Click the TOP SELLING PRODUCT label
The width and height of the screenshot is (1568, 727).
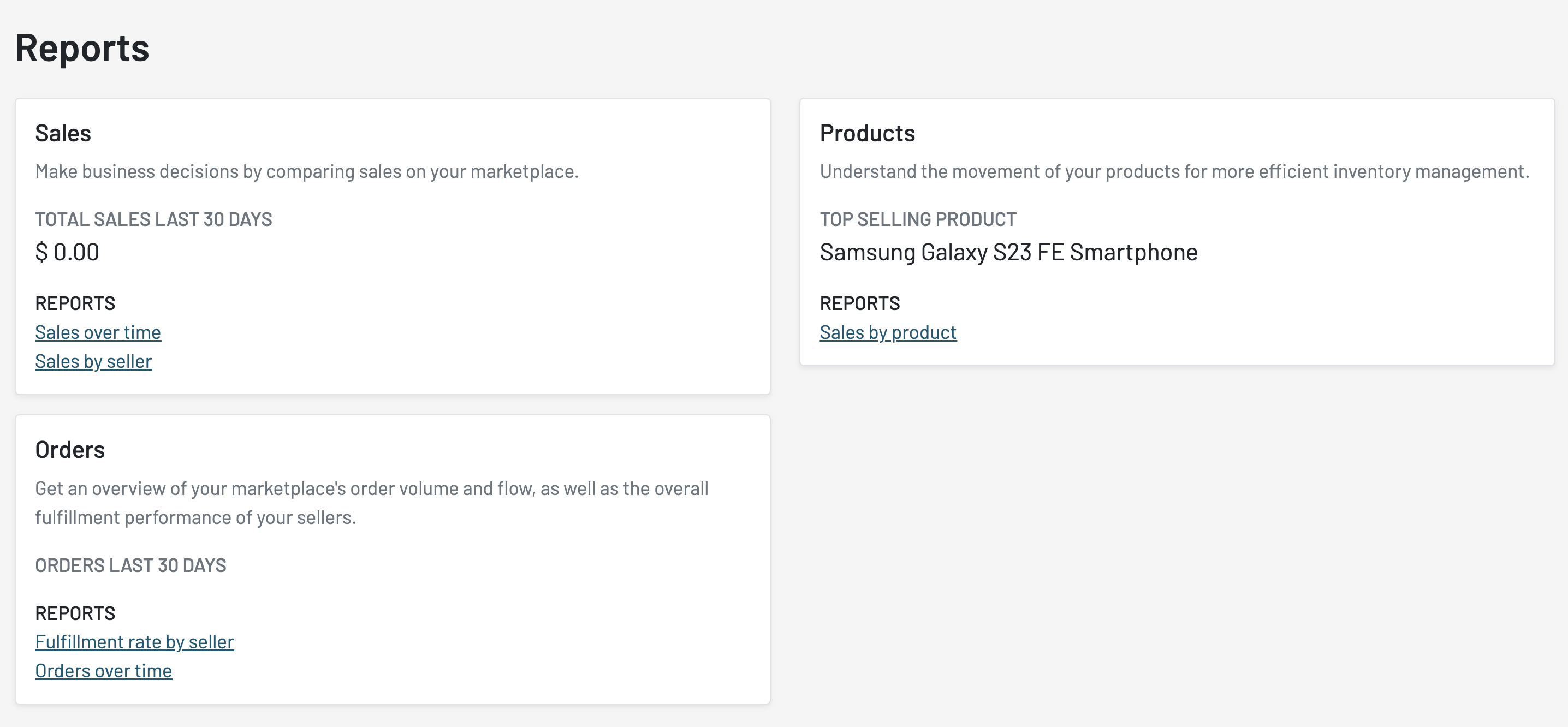(x=917, y=219)
